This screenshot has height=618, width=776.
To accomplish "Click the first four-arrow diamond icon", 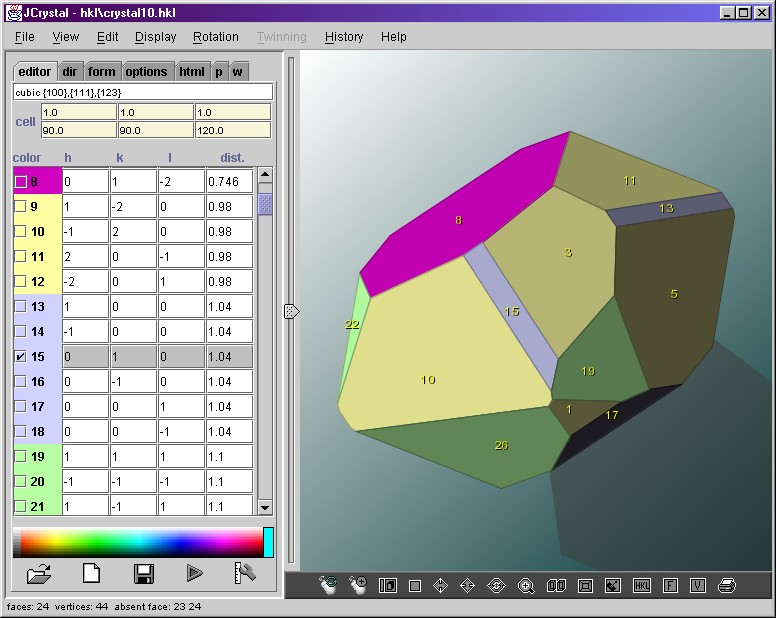I will (440, 586).
